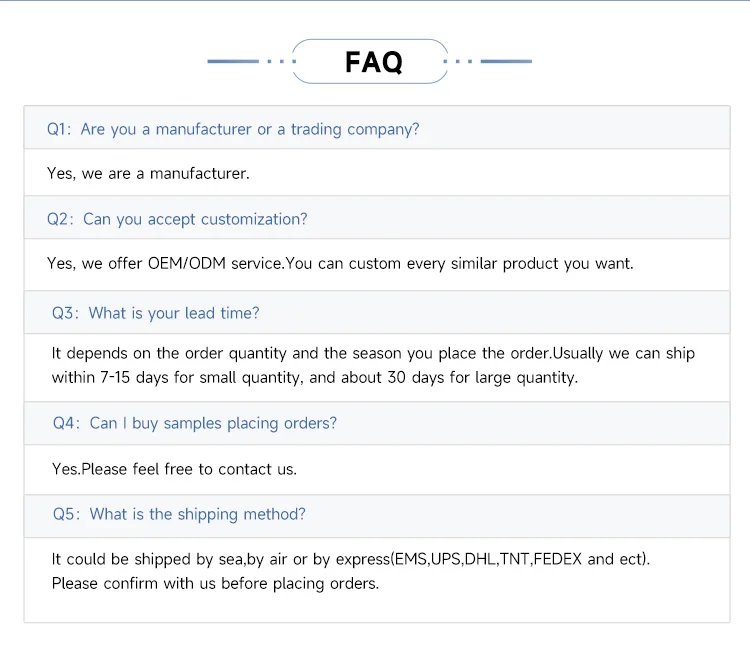Click the 'Q1:' label
The height and width of the screenshot is (661, 750).
[x=59, y=129]
